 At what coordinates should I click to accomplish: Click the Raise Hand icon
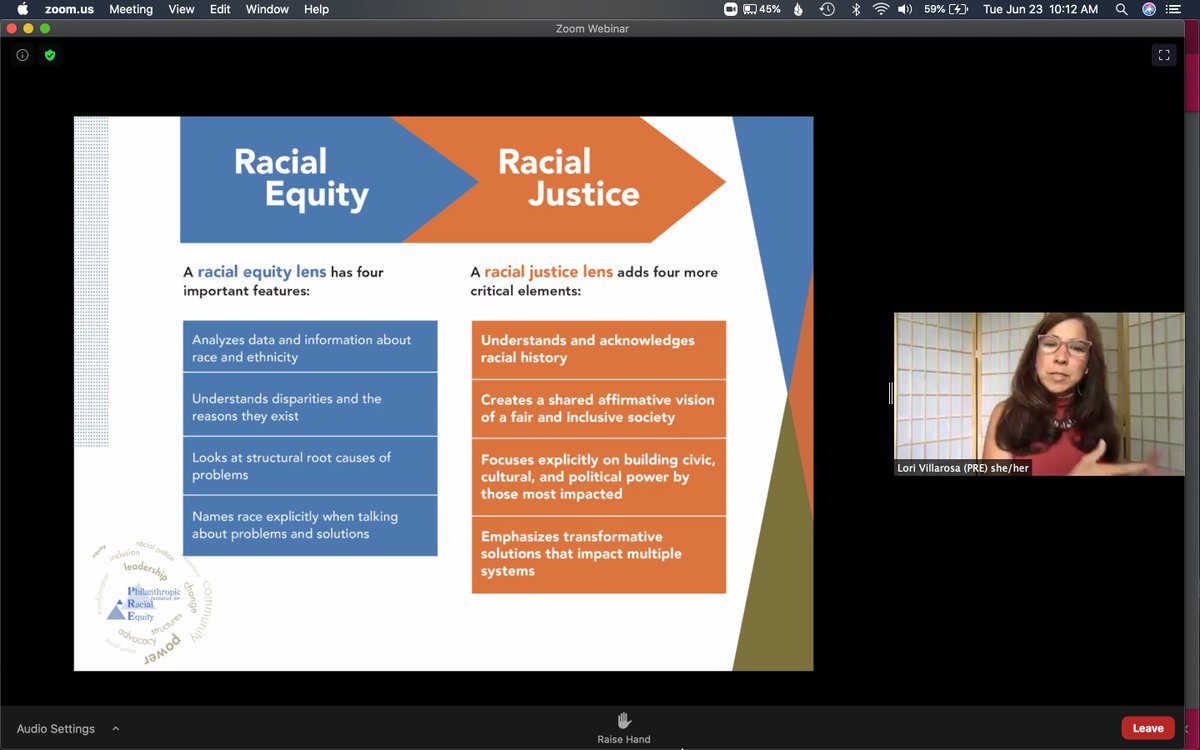click(x=624, y=721)
